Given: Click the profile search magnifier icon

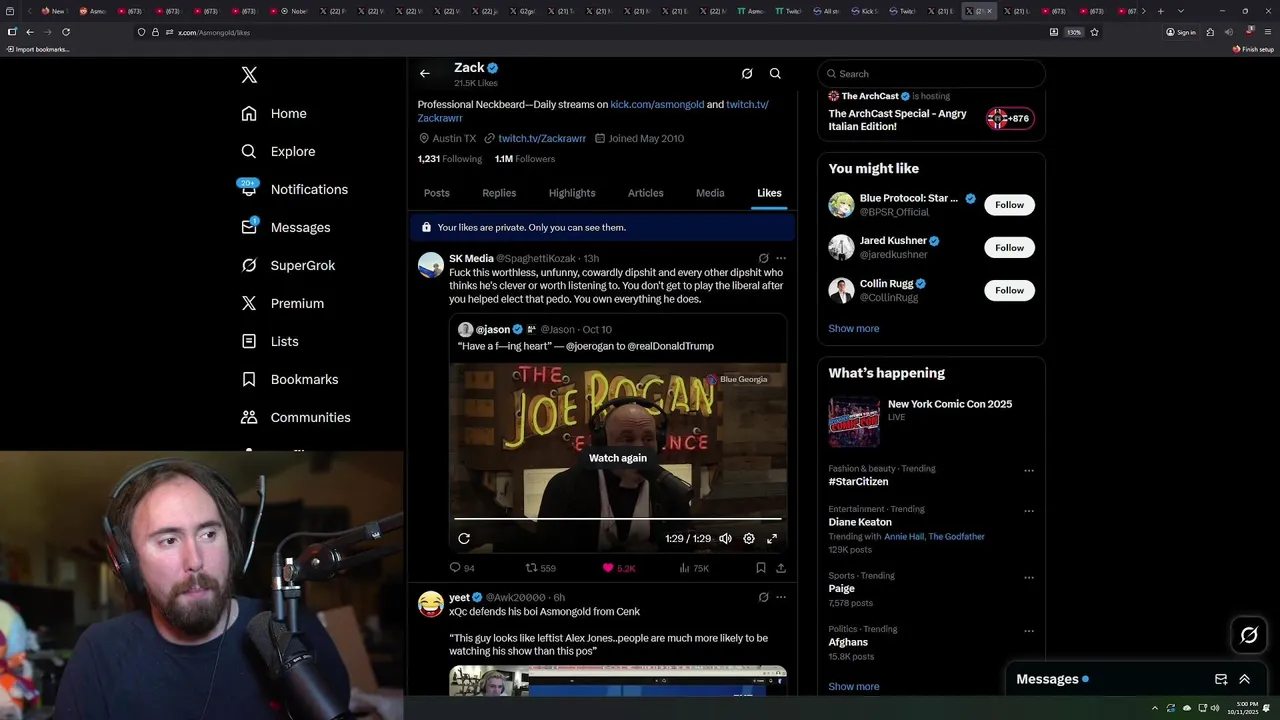Looking at the screenshot, I should 775,74.
